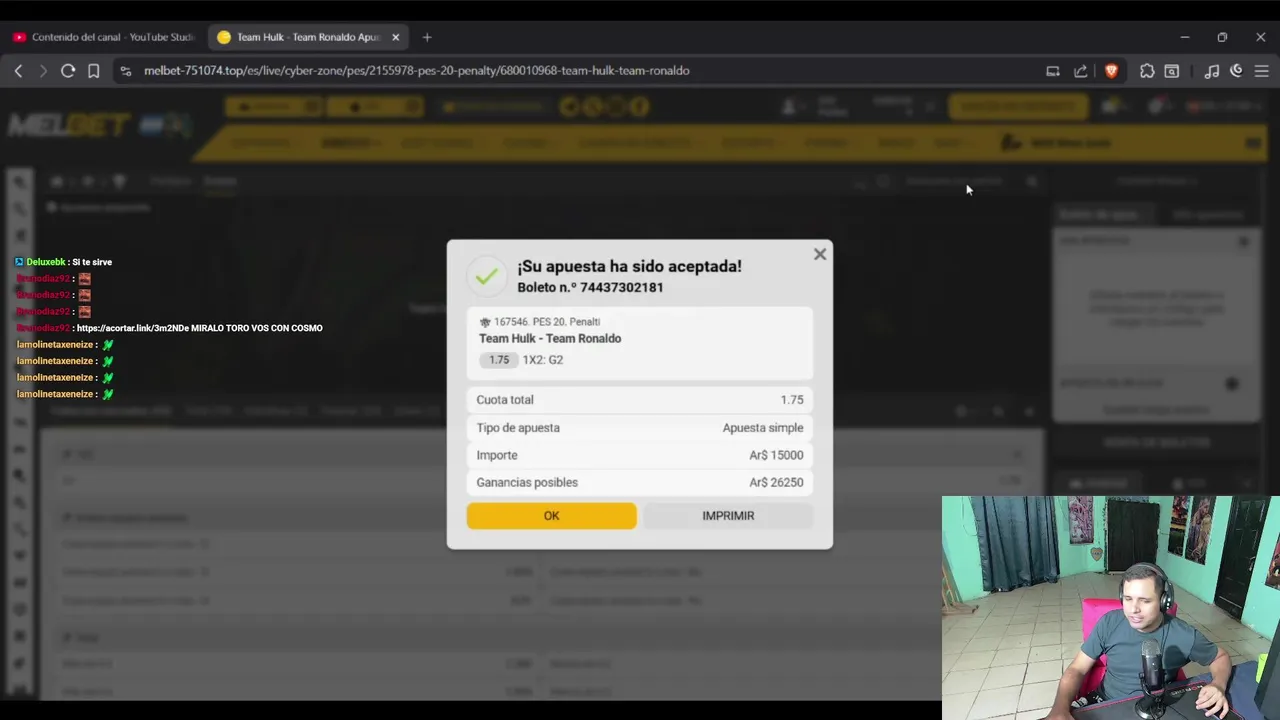Confirm the accepted bet with OK
This screenshot has height=720, width=1280.
[x=551, y=516]
